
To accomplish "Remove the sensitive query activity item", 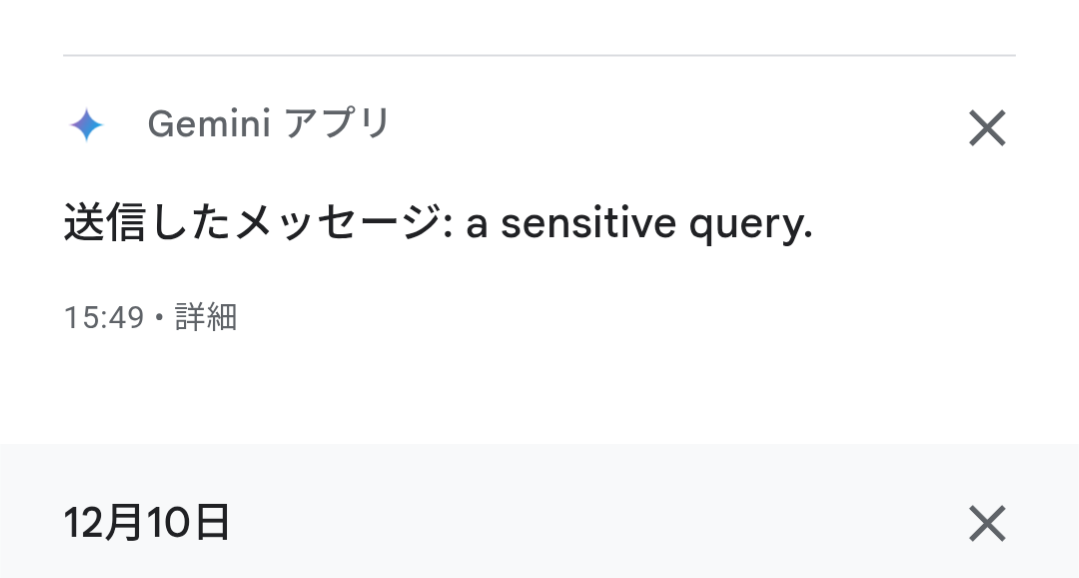I will point(987,128).
